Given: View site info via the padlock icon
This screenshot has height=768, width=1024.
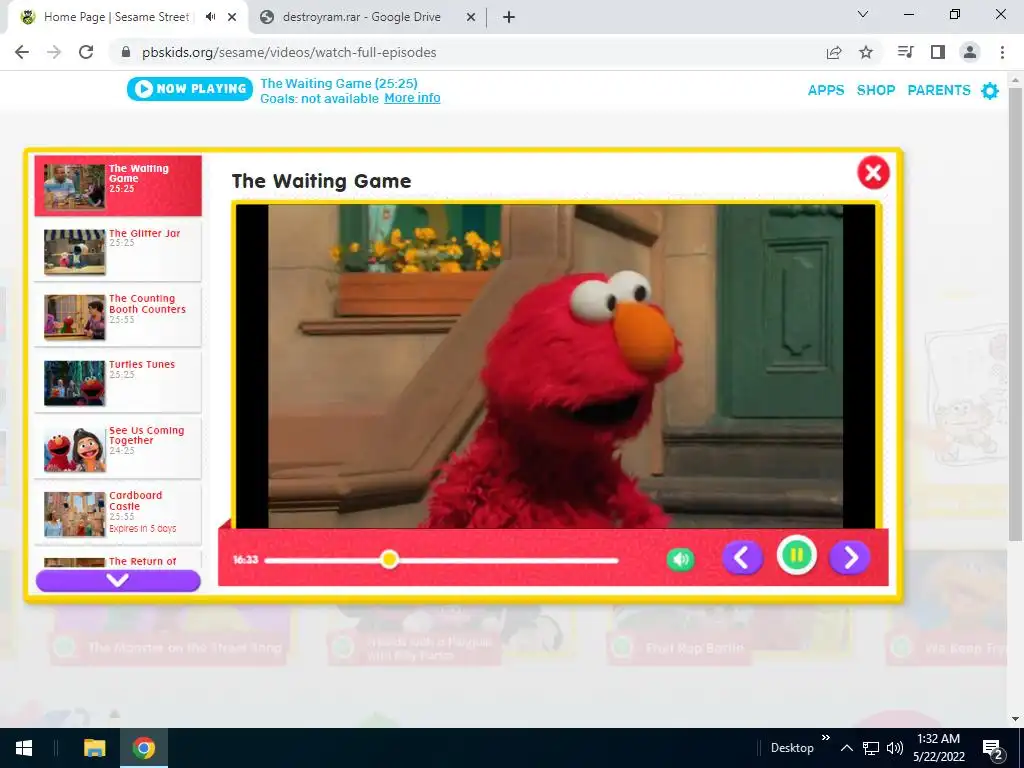Looking at the screenshot, I should [126, 52].
